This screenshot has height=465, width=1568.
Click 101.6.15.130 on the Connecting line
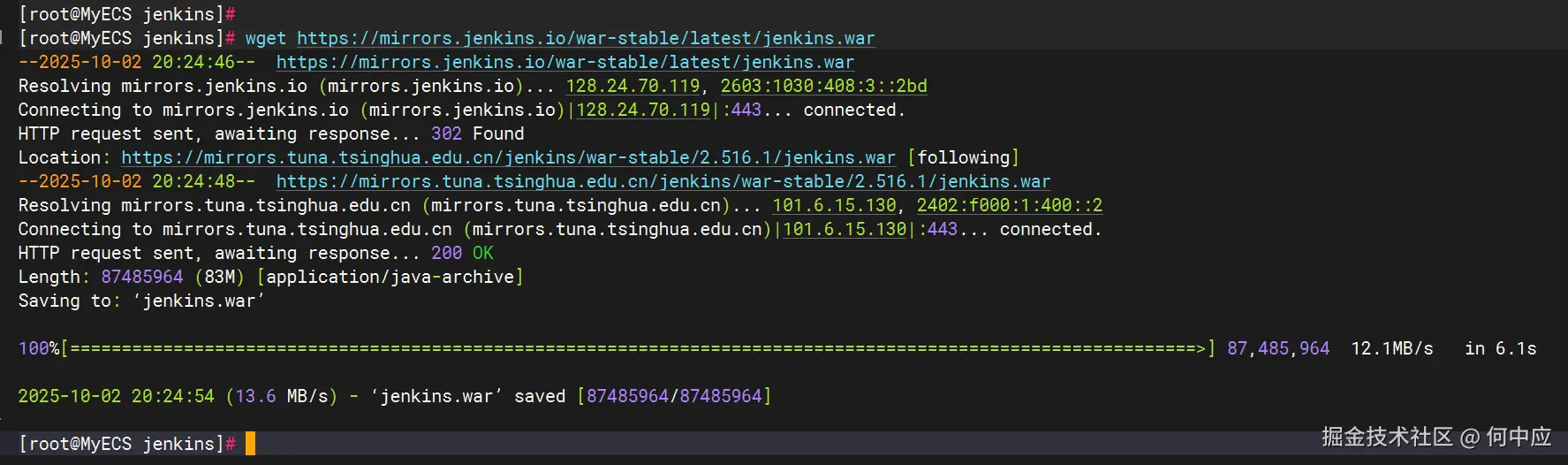pyautogui.click(x=845, y=229)
